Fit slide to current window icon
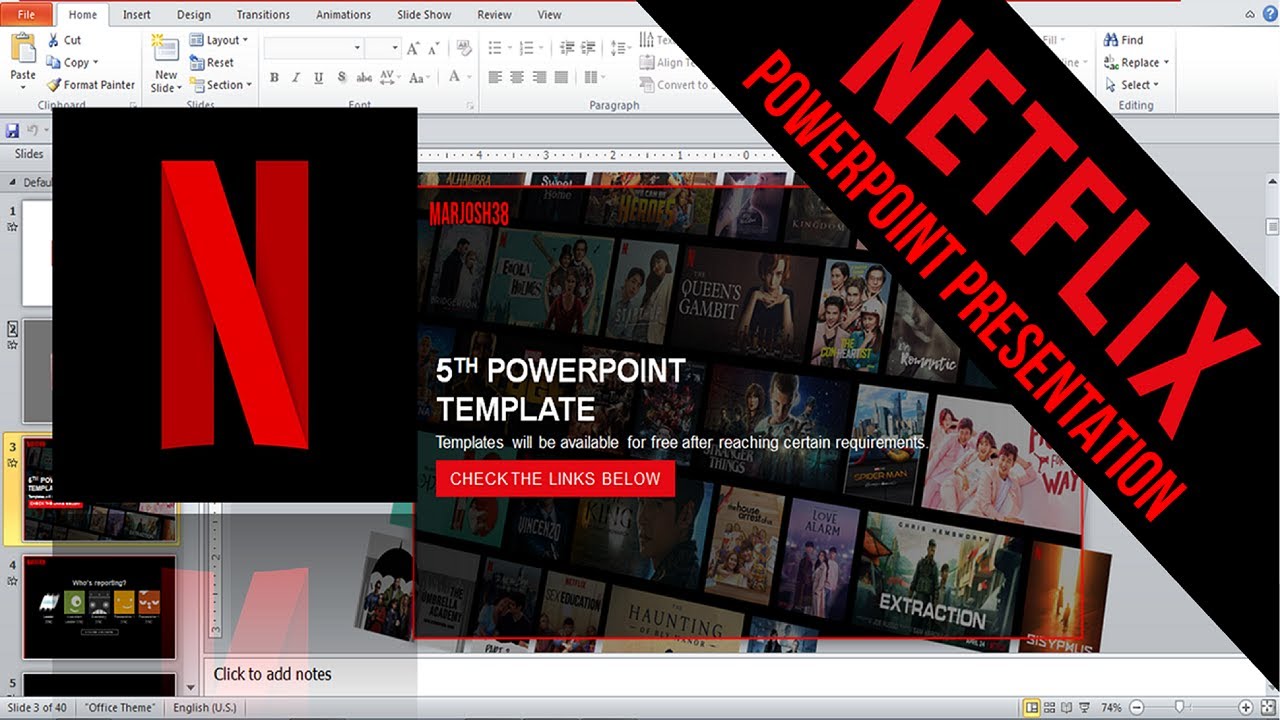The image size is (1280, 720). [1268, 708]
